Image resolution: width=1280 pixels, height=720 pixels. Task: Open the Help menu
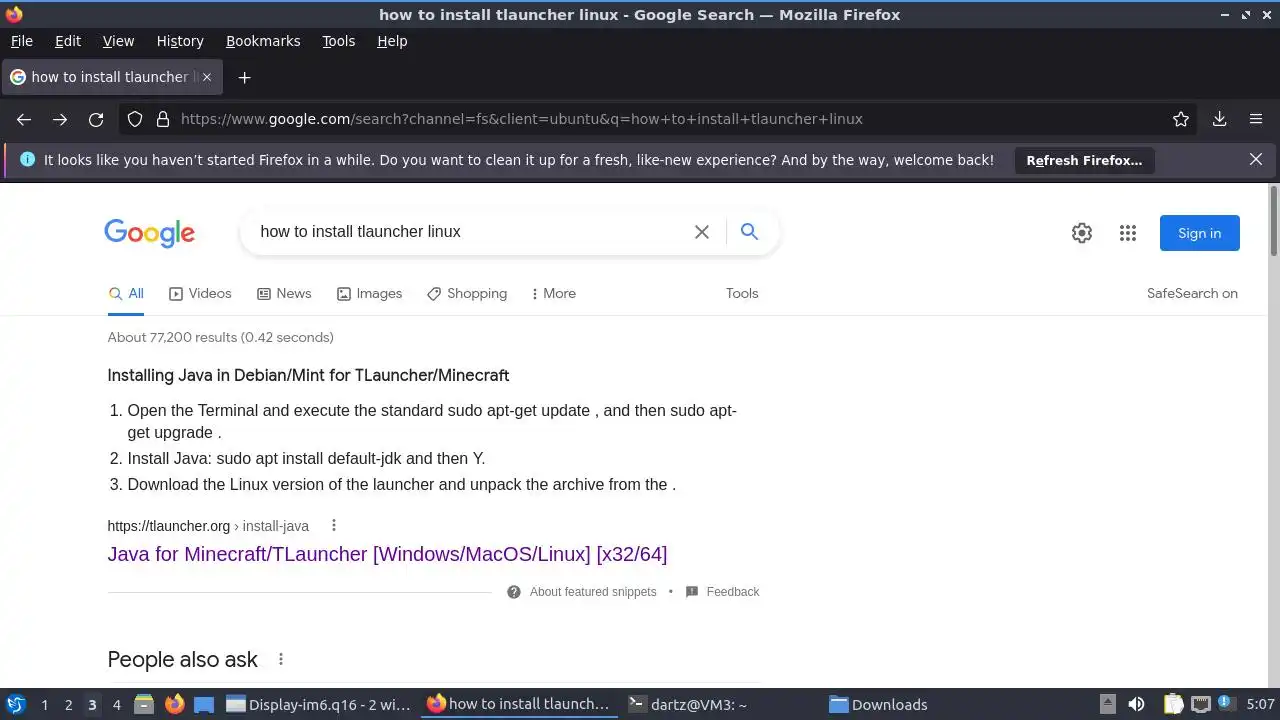392,41
